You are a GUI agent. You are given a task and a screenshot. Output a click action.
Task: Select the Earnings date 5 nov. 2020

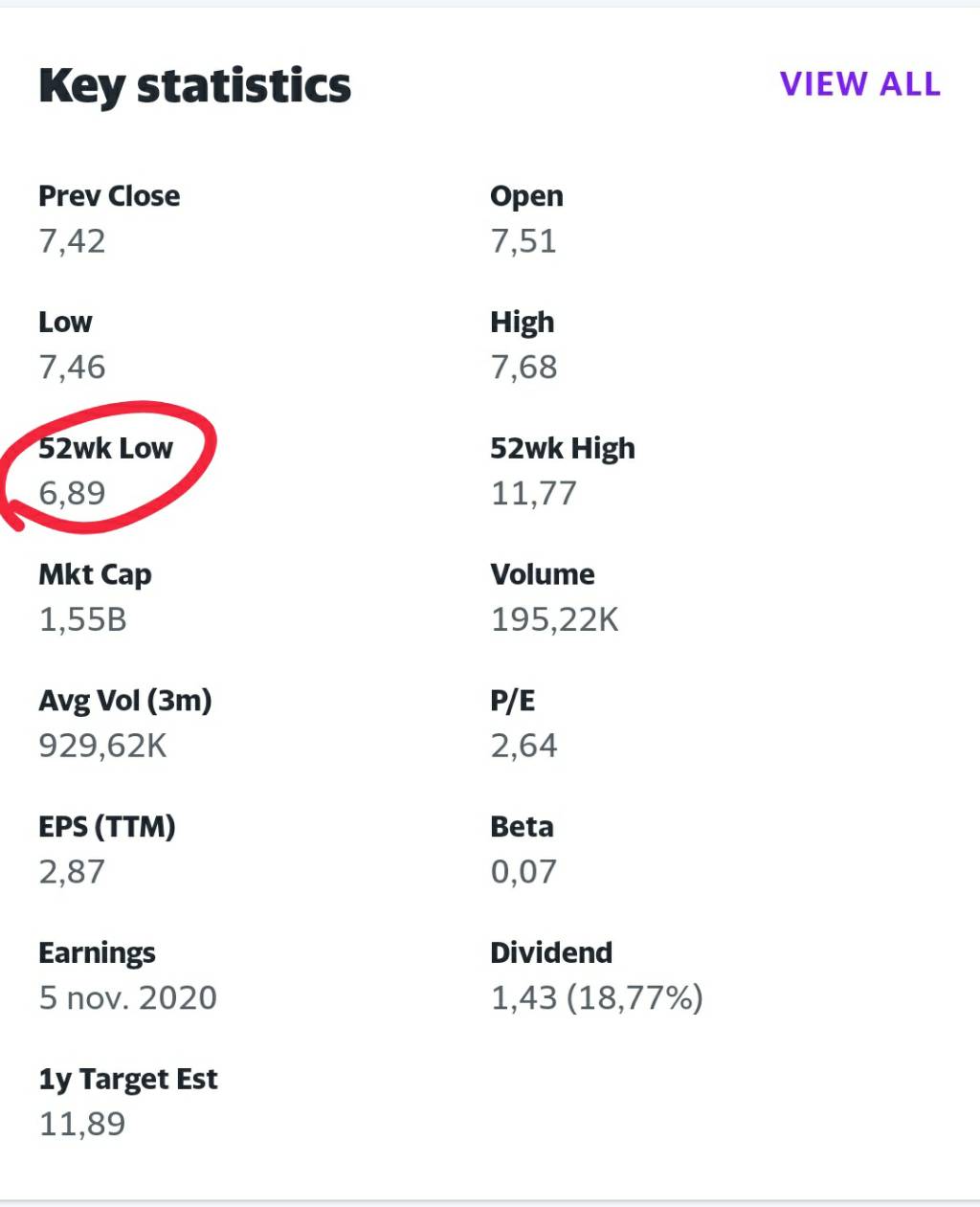[x=127, y=998]
